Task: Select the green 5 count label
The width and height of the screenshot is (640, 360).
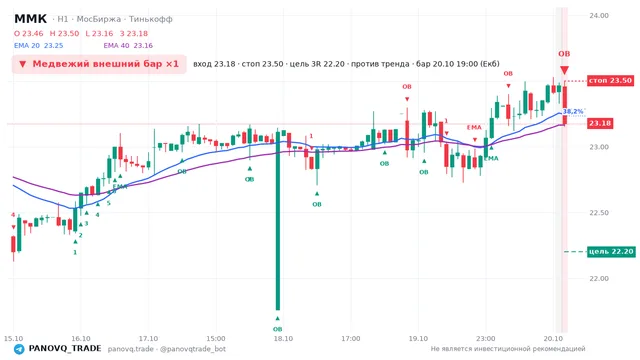Action: pyautogui.click(x=109, y=203)
